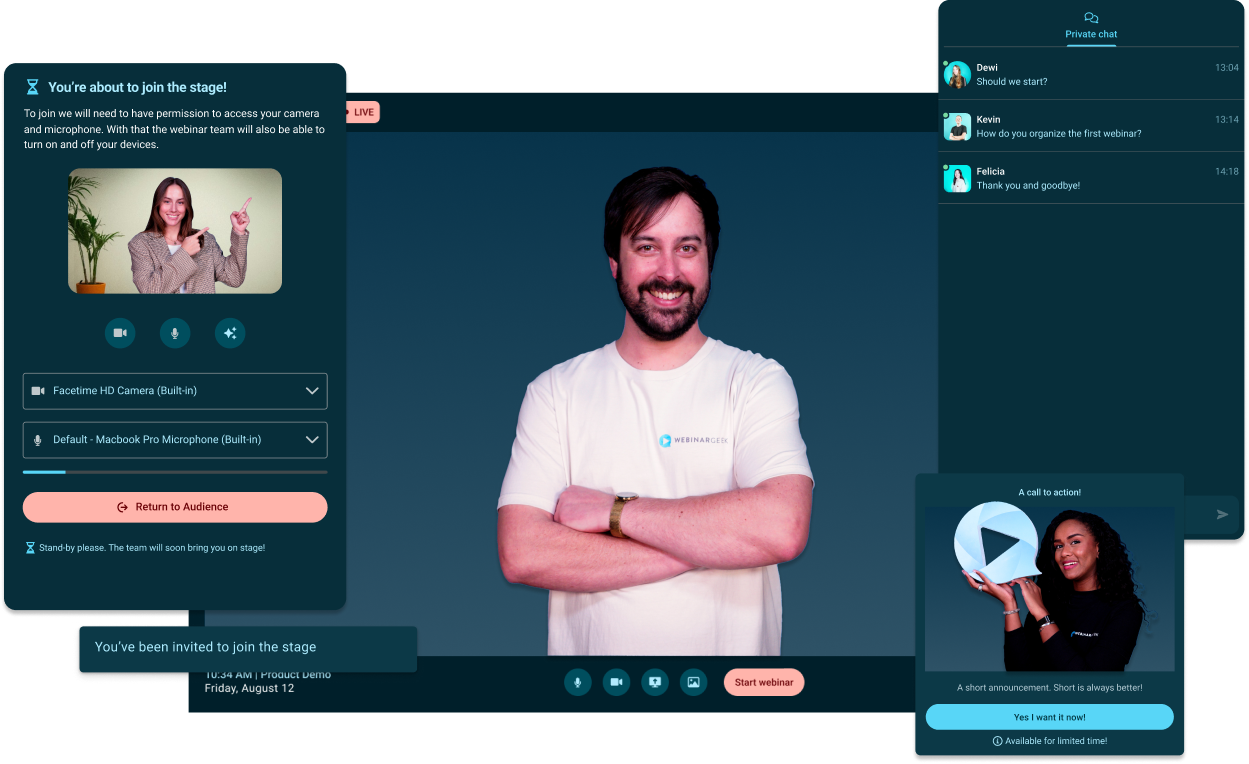Start screen sharing from the bottom toolbar
Screen dimensions: 1249x764
[x=655, y=682]
